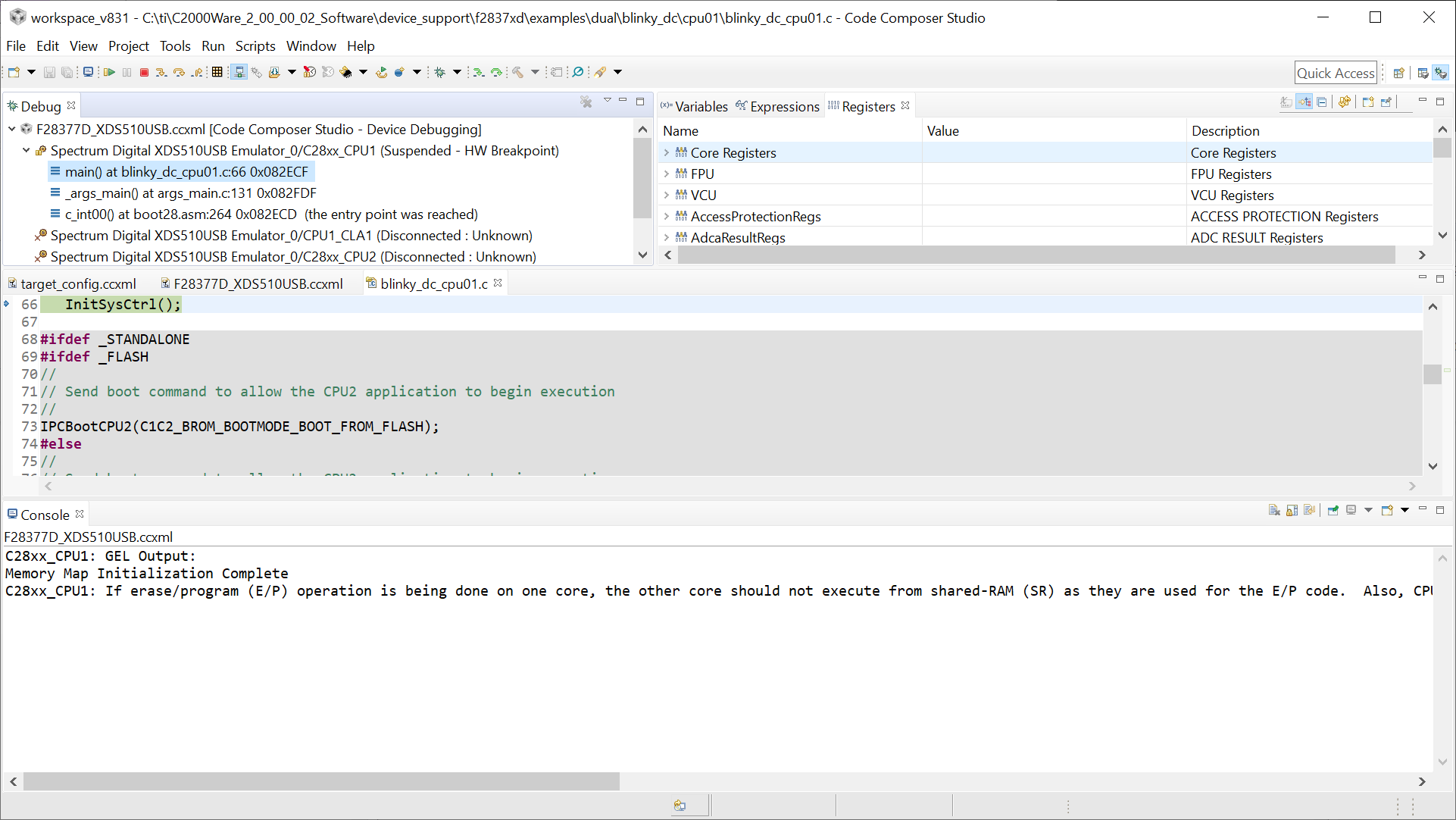This screenshot has height=820, width=1456.
Task: Close the blinky_dc_cpu01.c editor tab
Action: pos(498,283)
